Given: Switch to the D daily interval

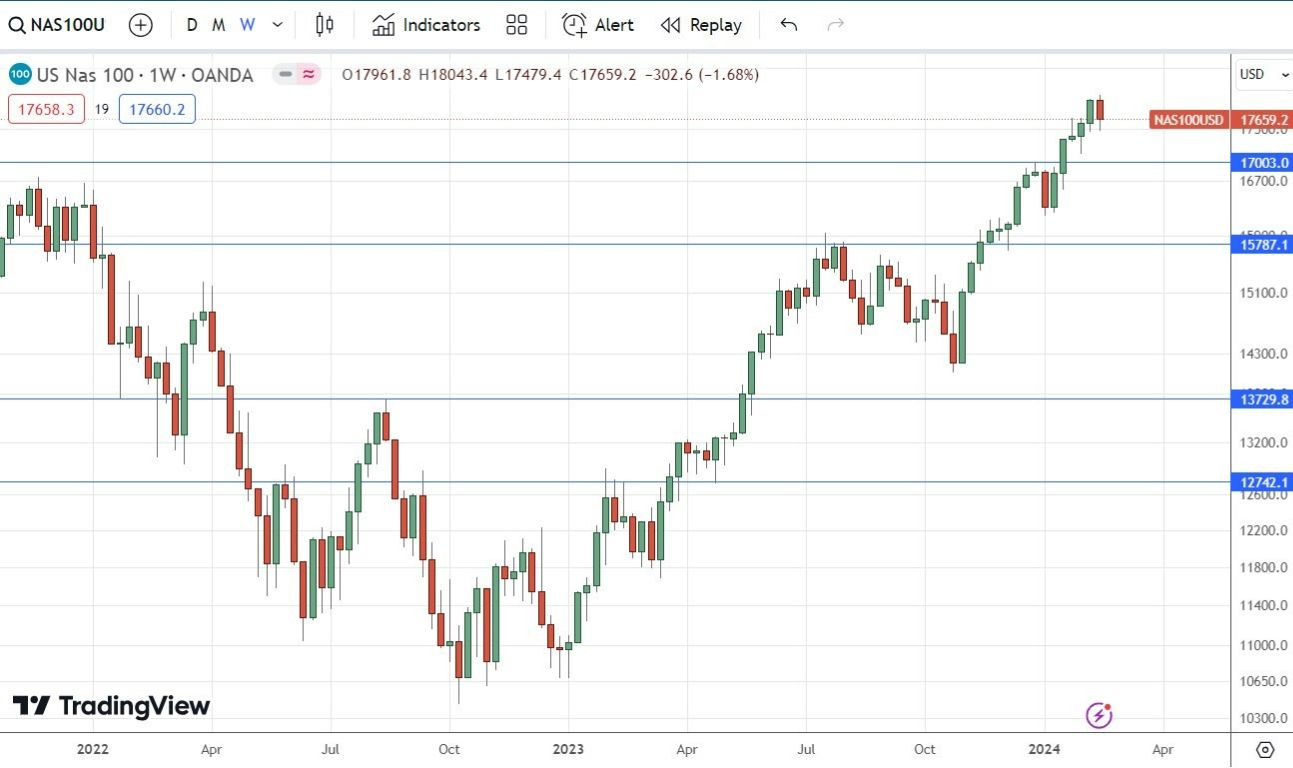Looking at the screenshot, I should pyautogui.click(x=192, y=24).
